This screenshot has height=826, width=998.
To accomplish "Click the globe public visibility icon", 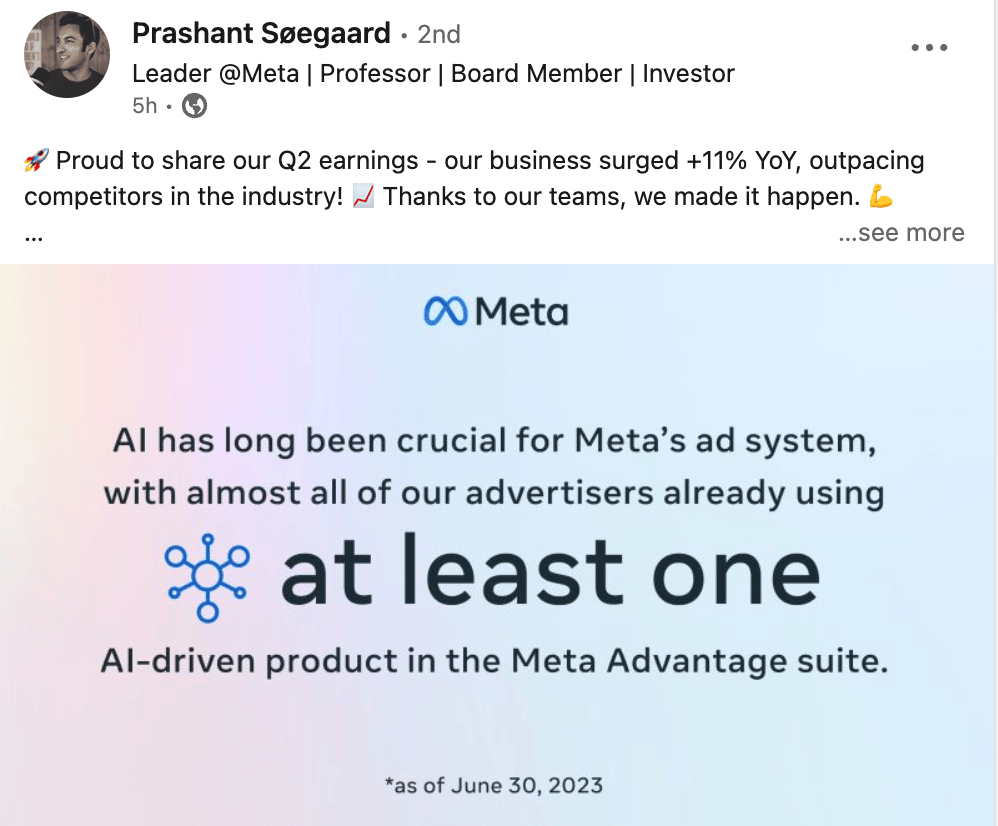I will coord(194,106).
